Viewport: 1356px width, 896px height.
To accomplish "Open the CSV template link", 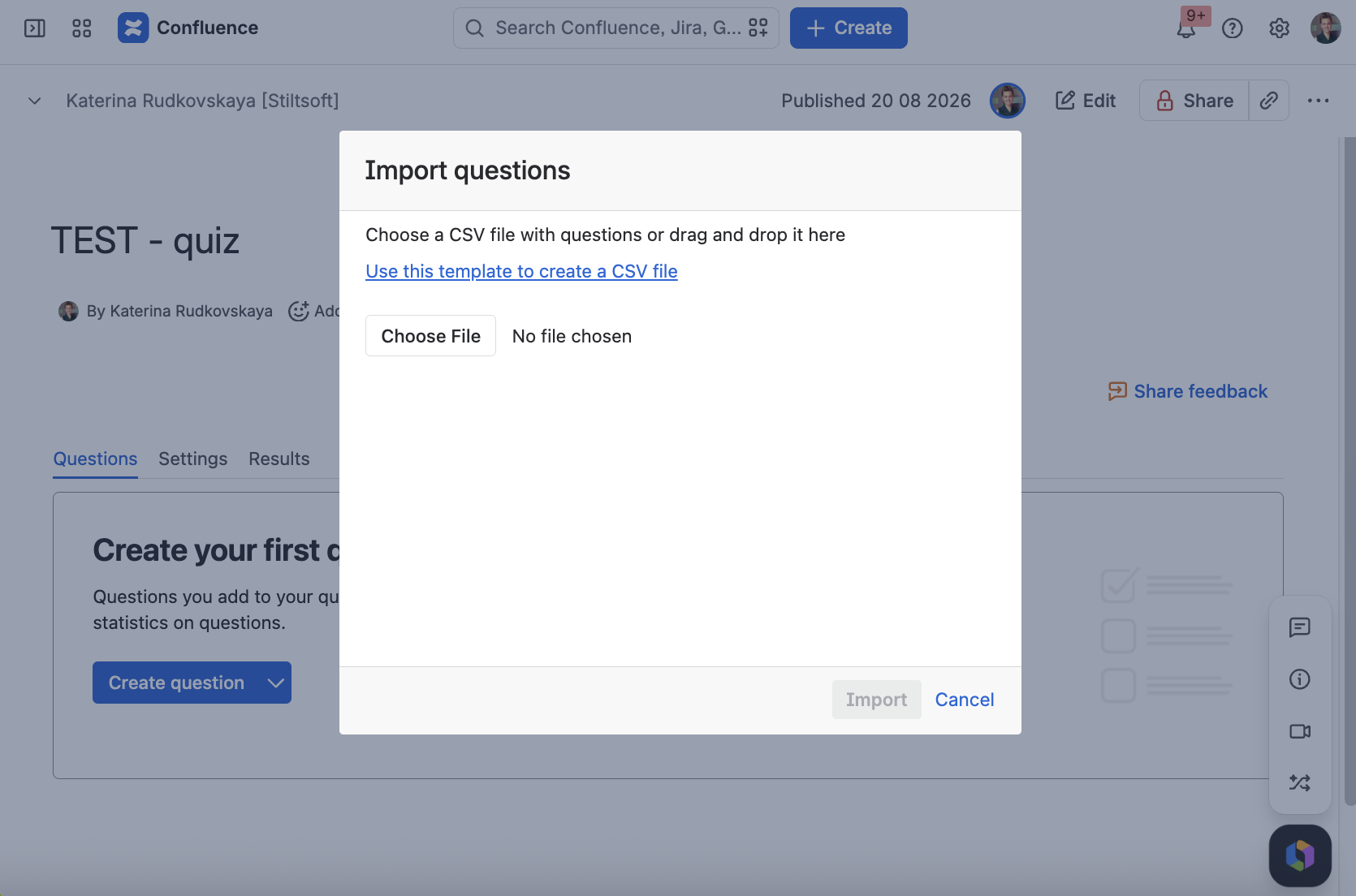I will [521, 271].
